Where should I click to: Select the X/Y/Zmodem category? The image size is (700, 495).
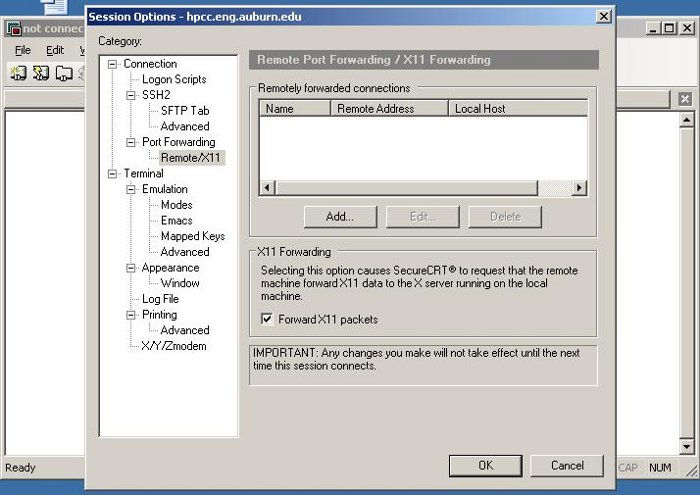[x=174, y=346]
